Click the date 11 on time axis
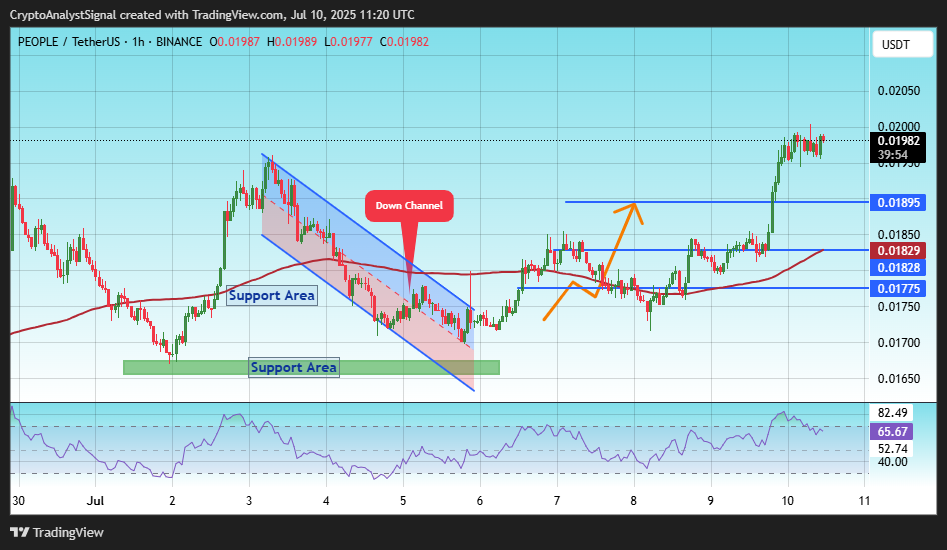947x550 pixels. tap(864, 500)
